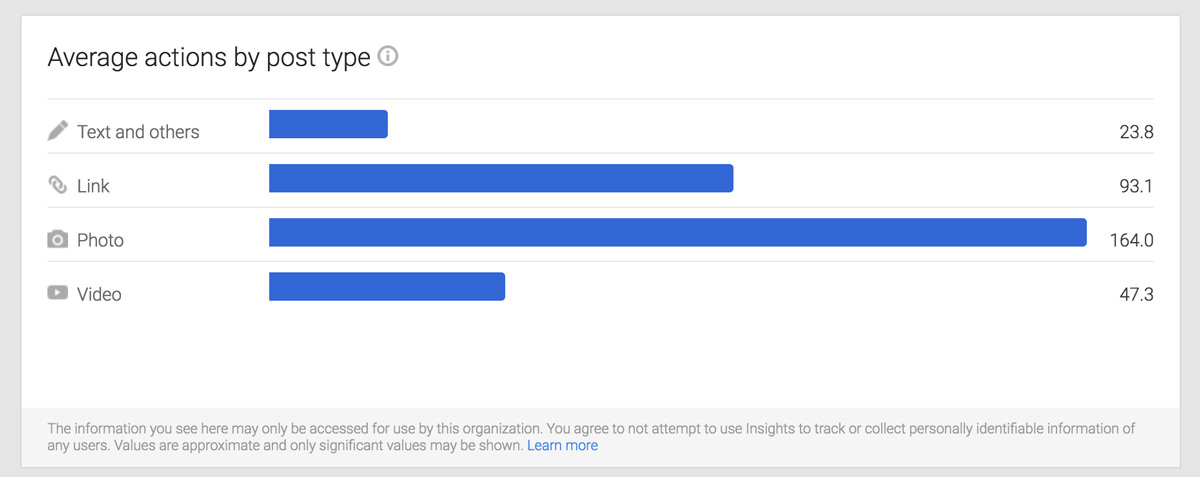This screenshot has width=1200, height=477.
Task: Click the "Average actions by post type" heading
Action: pyautogui.click(x=209, y=58)
